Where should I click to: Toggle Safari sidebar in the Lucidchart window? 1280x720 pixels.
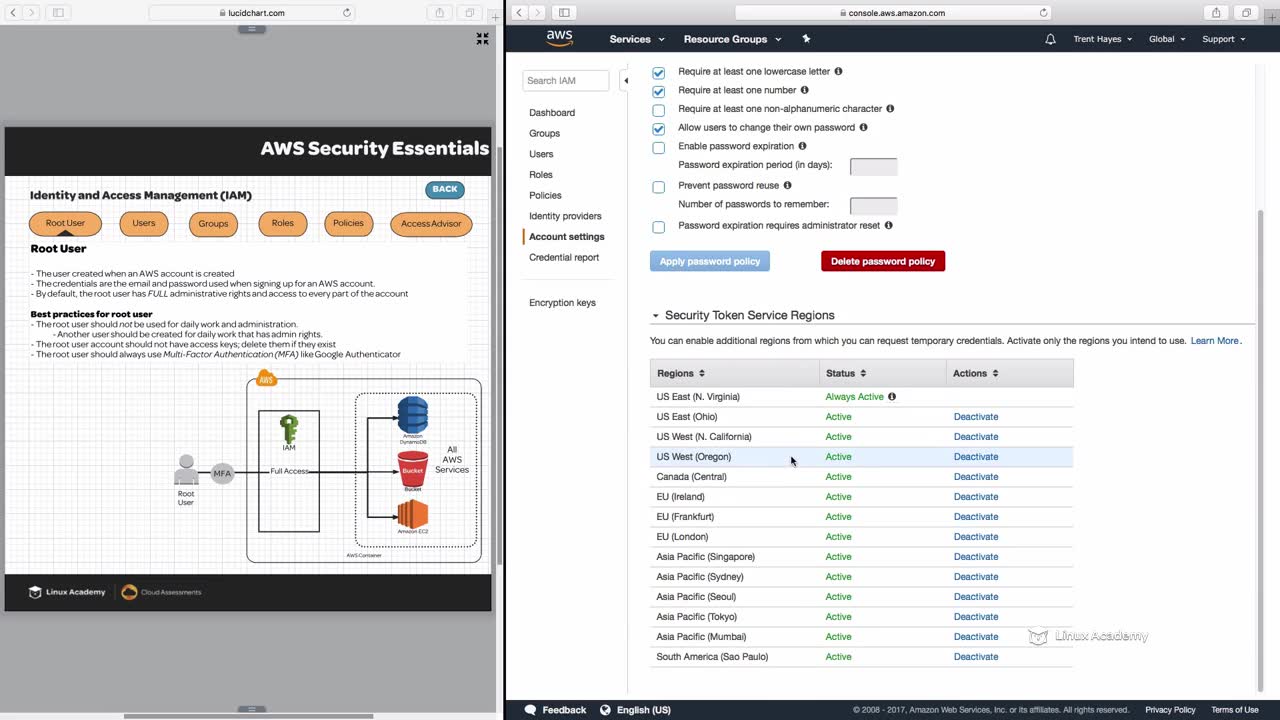58,13
